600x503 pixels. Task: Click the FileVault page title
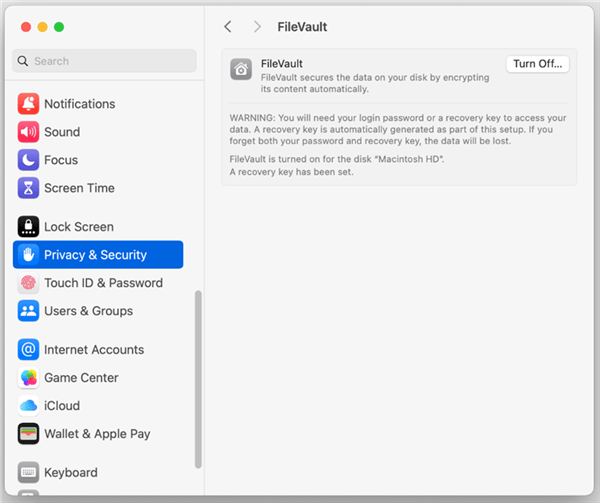pos(302,27)
